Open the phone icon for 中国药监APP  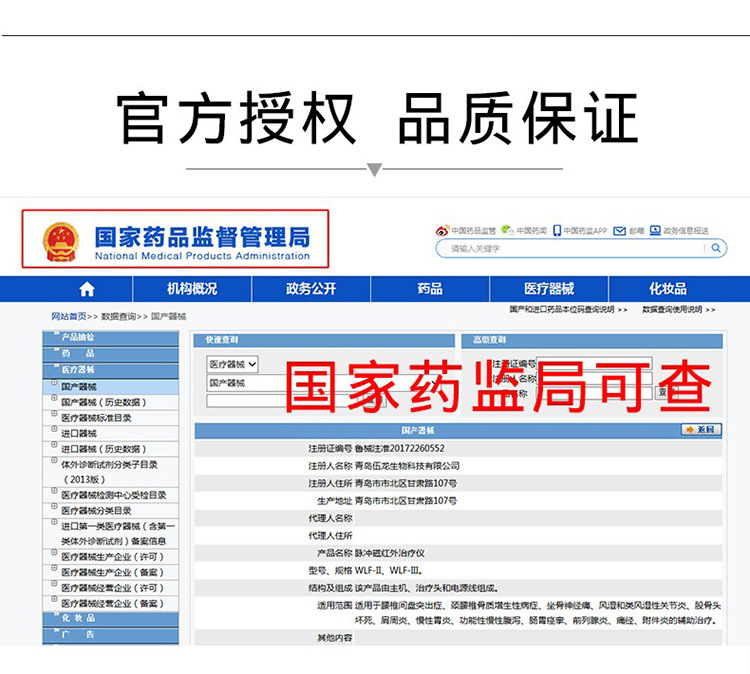click(x=557, y=231)
